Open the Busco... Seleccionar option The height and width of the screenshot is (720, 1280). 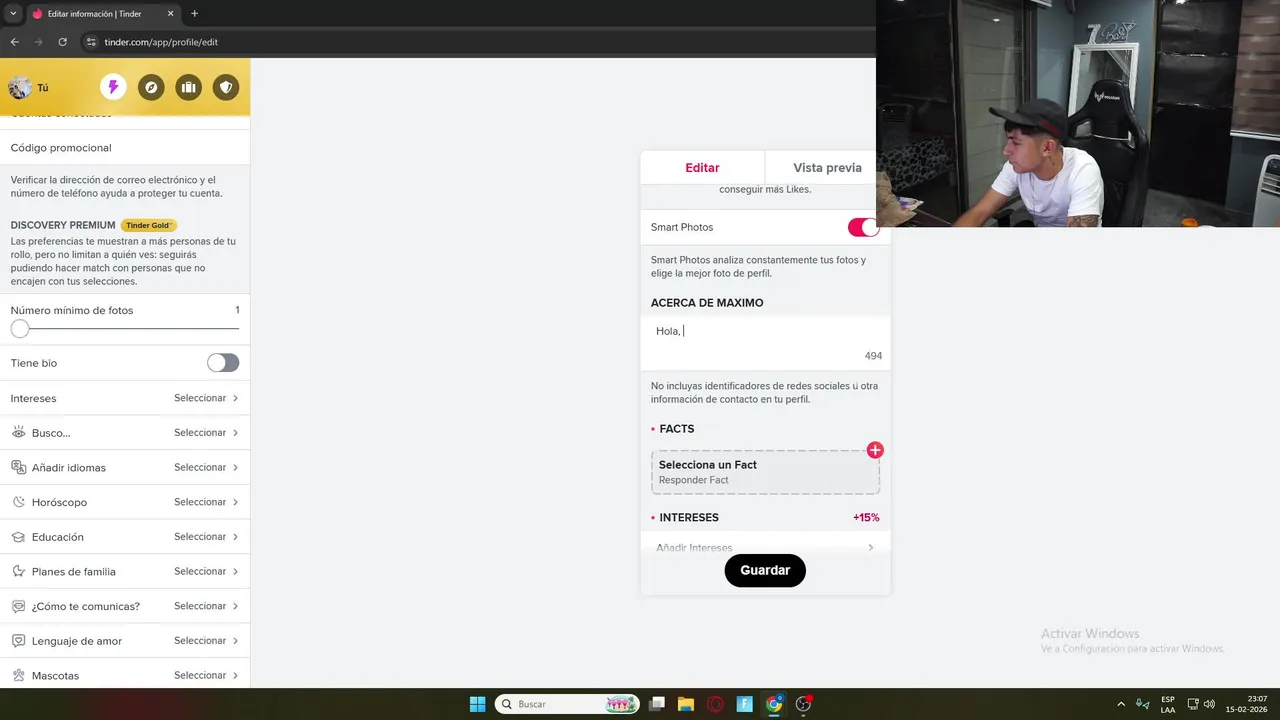[206, 433]
